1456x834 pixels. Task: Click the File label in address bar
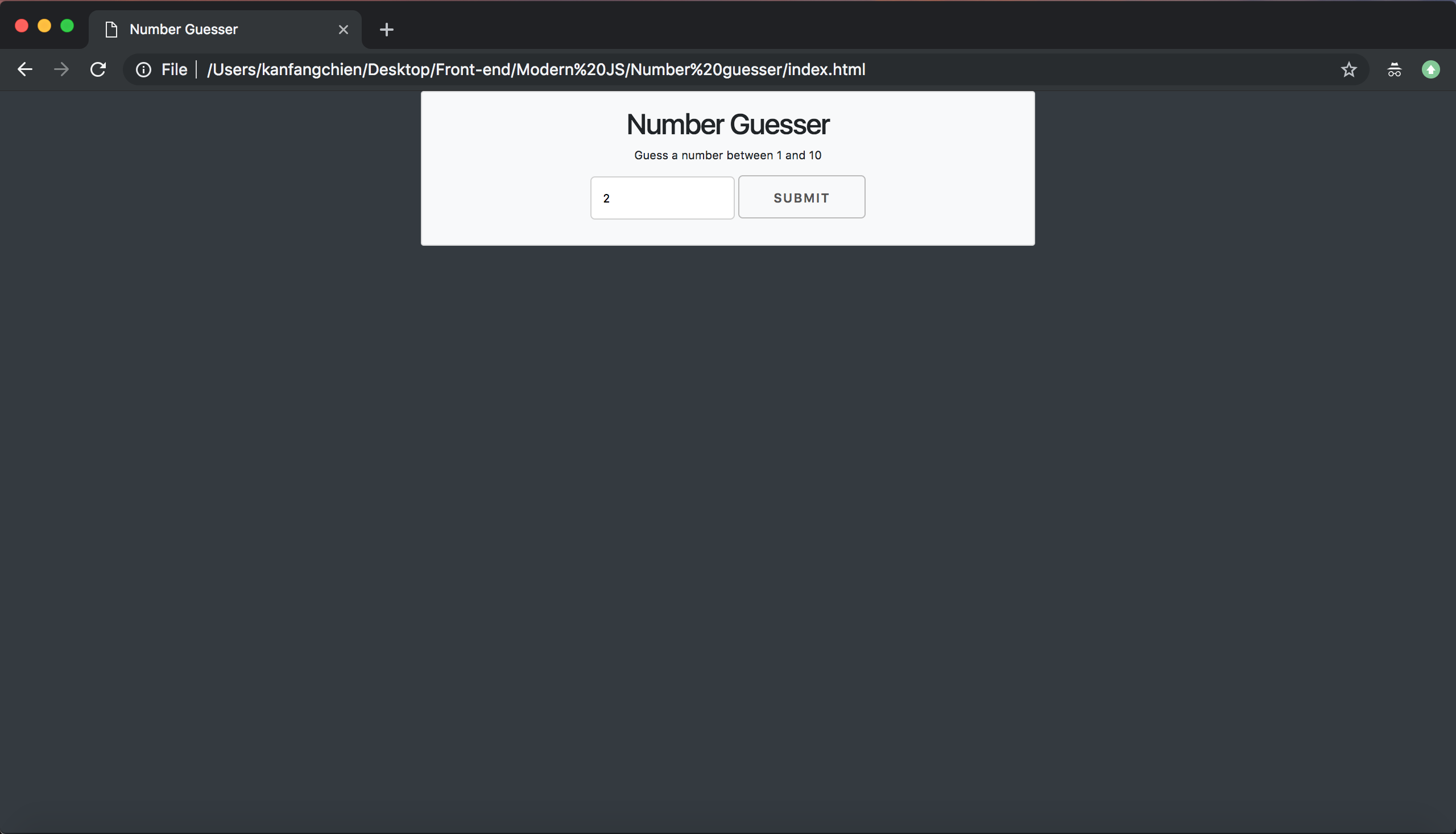174,69
